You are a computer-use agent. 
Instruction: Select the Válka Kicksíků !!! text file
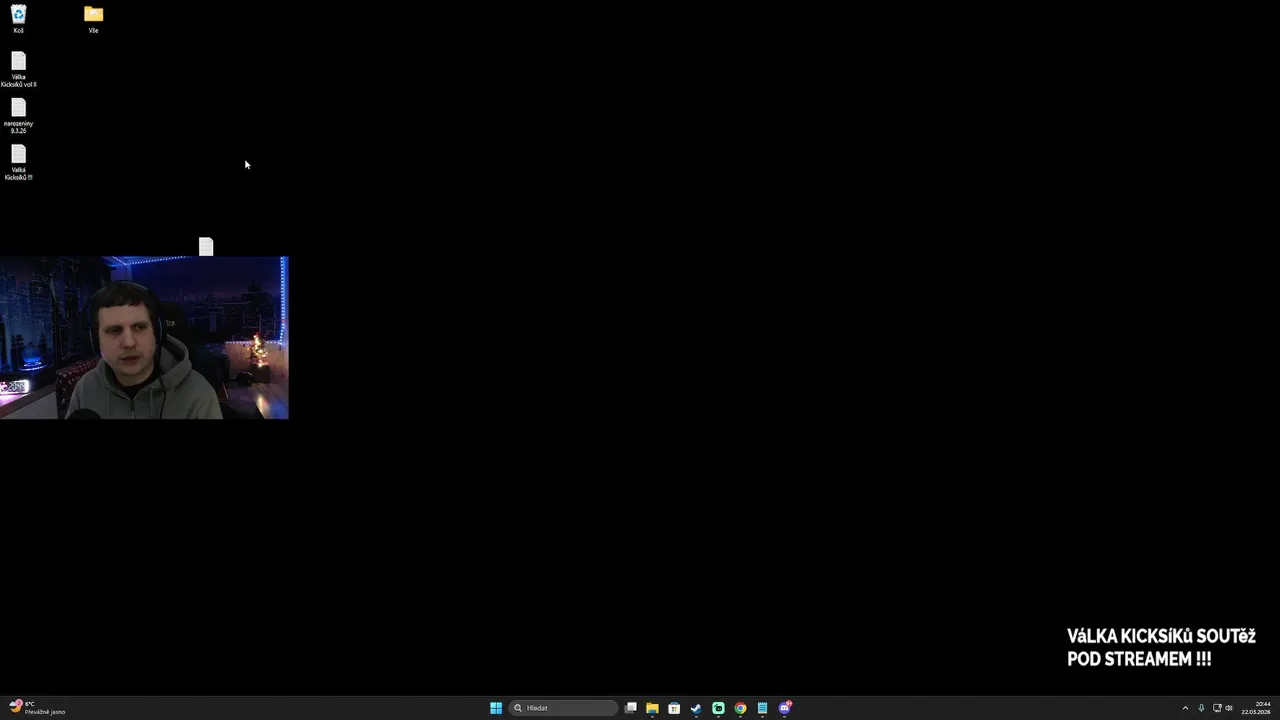pyautogui.click(x=18, y=162)
